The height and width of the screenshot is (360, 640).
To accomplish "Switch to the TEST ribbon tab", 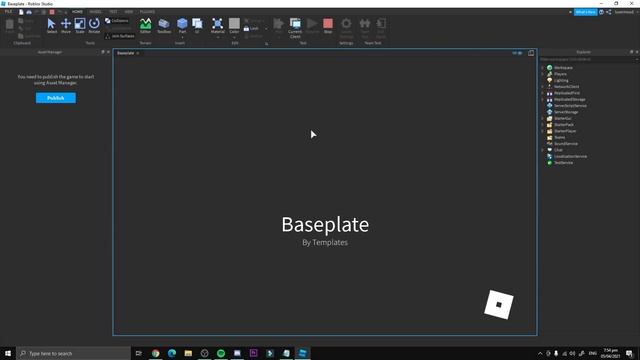I will (113, 12).
